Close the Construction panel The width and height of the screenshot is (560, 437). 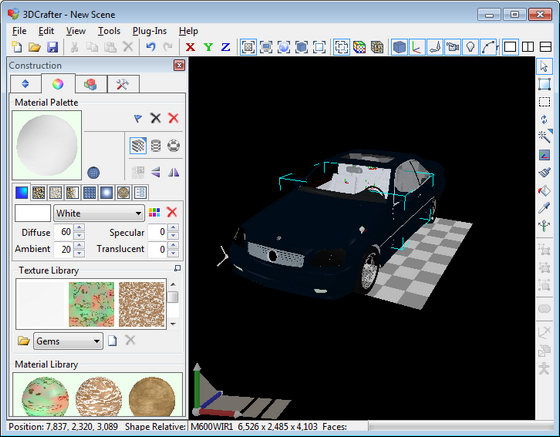[179, 65]
